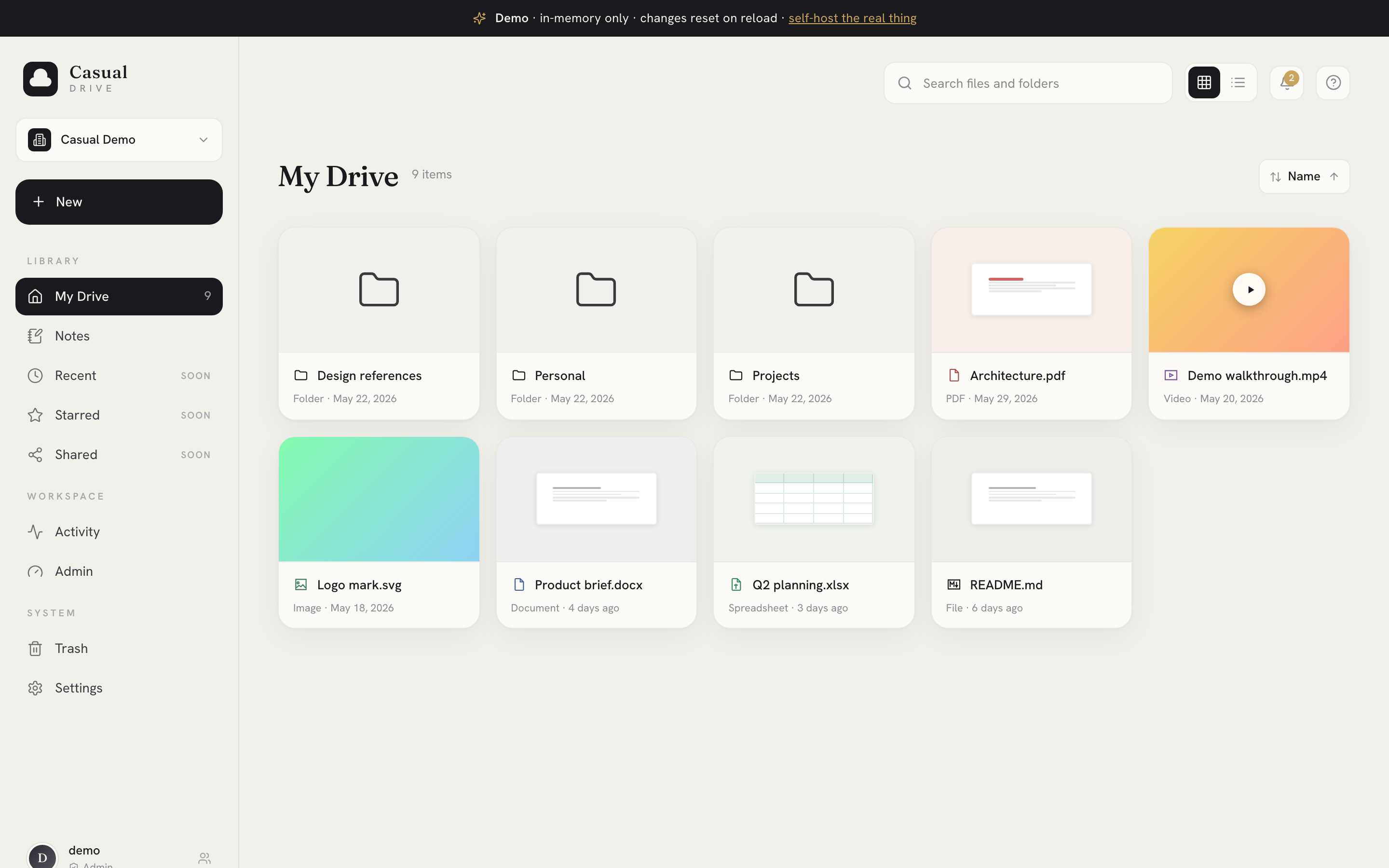The width and height of the screenshot is (1389, 868).
Task: Click the image icon beside Logo mark.svg
Action: 301,584
